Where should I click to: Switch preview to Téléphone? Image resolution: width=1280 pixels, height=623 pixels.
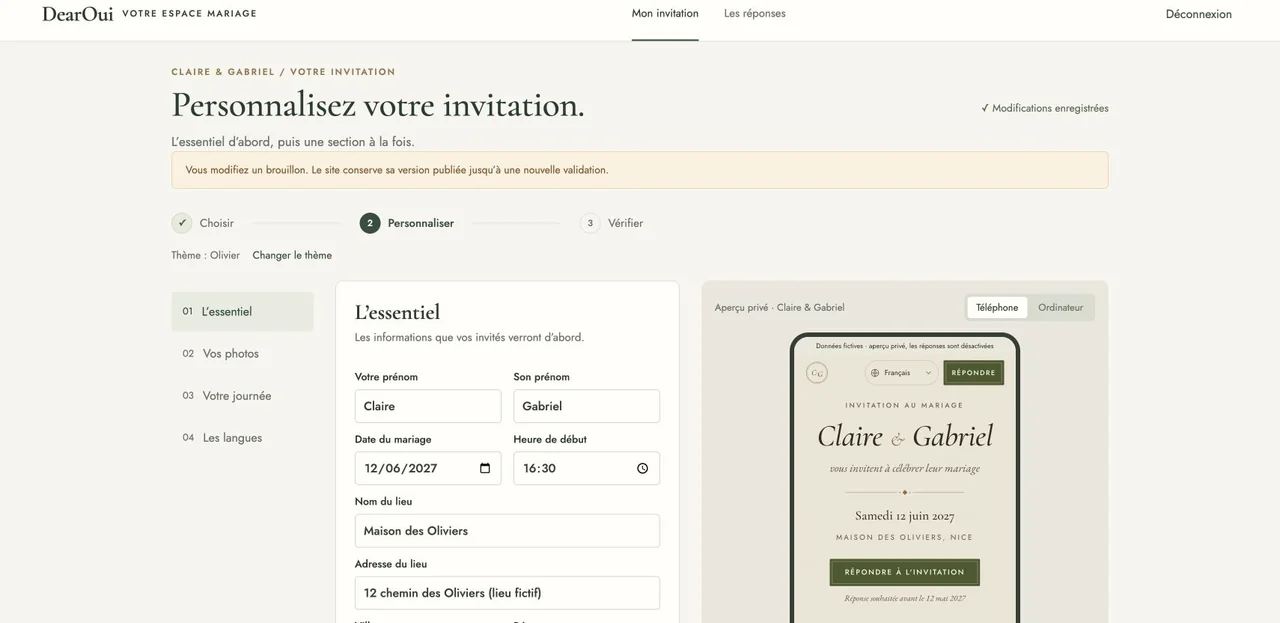[997, 308]
